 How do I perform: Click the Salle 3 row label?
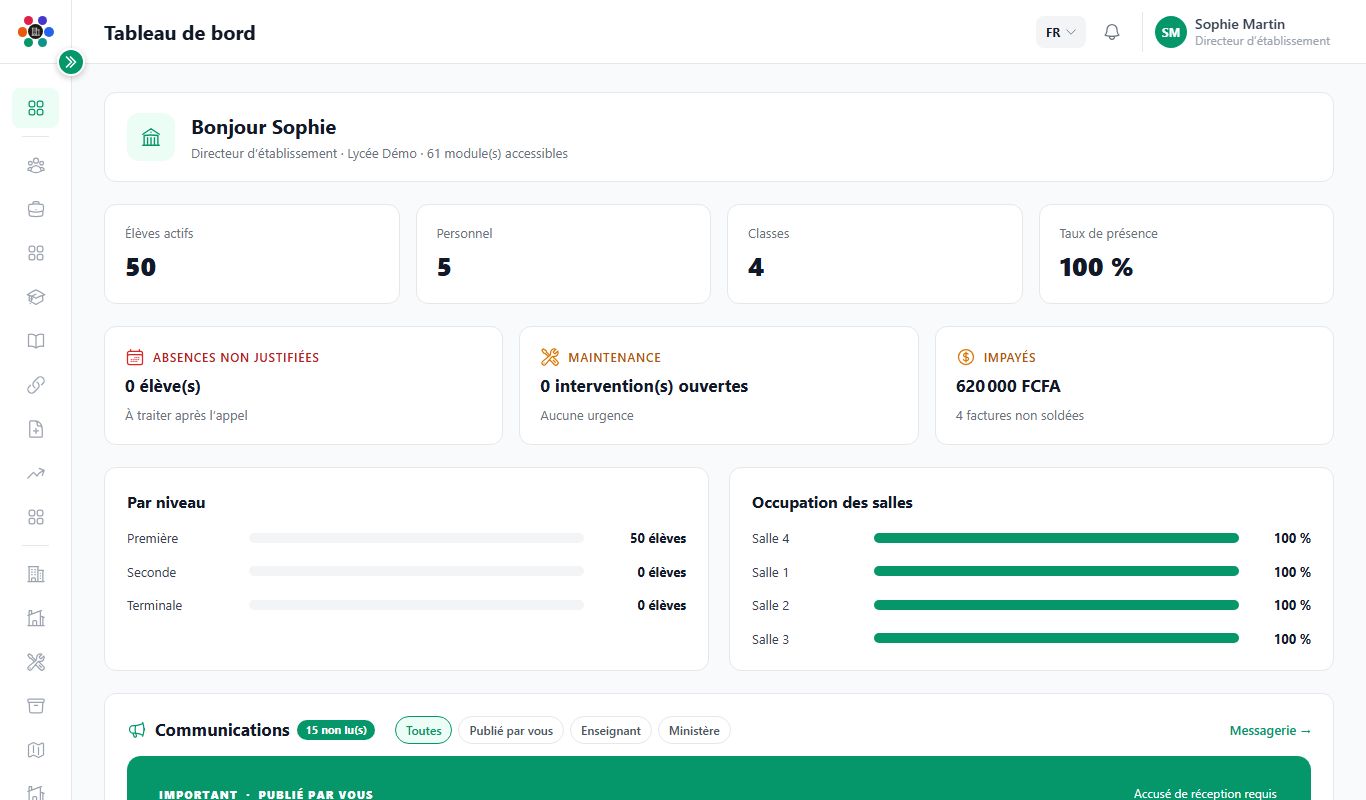pos(771,639)
